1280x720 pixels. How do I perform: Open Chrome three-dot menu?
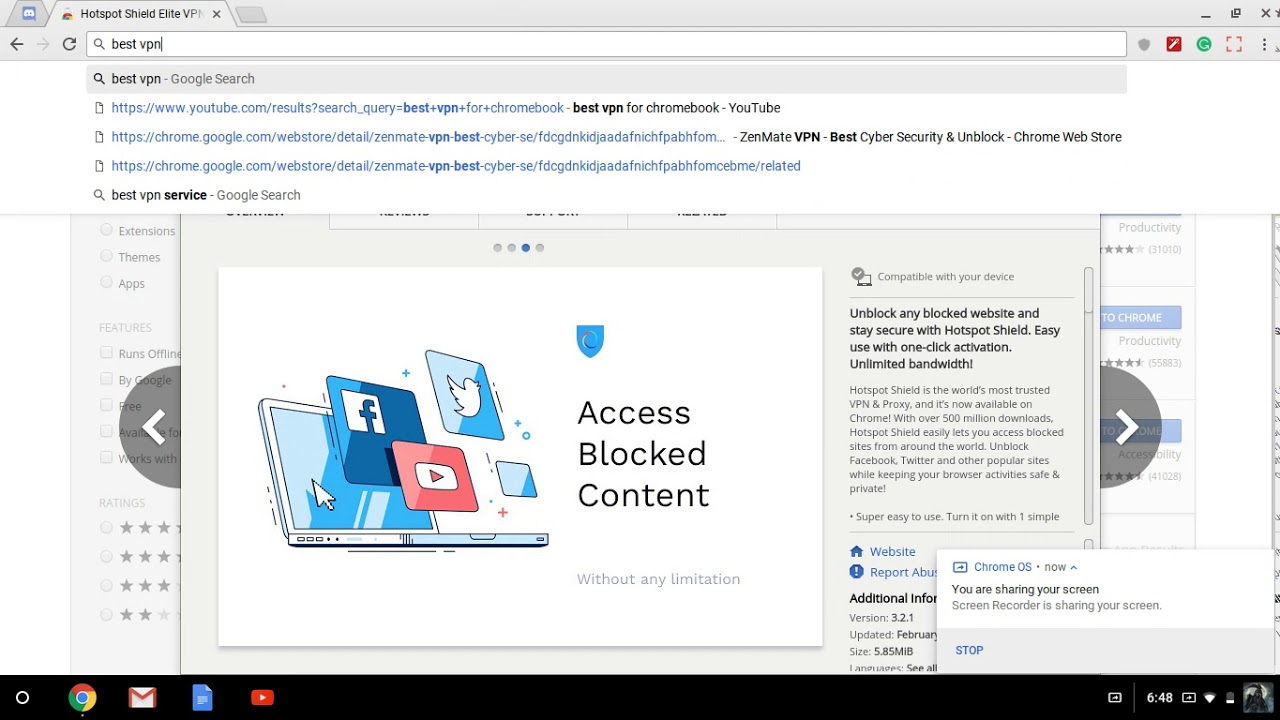pyautogui.click(x=1264, y=44)
